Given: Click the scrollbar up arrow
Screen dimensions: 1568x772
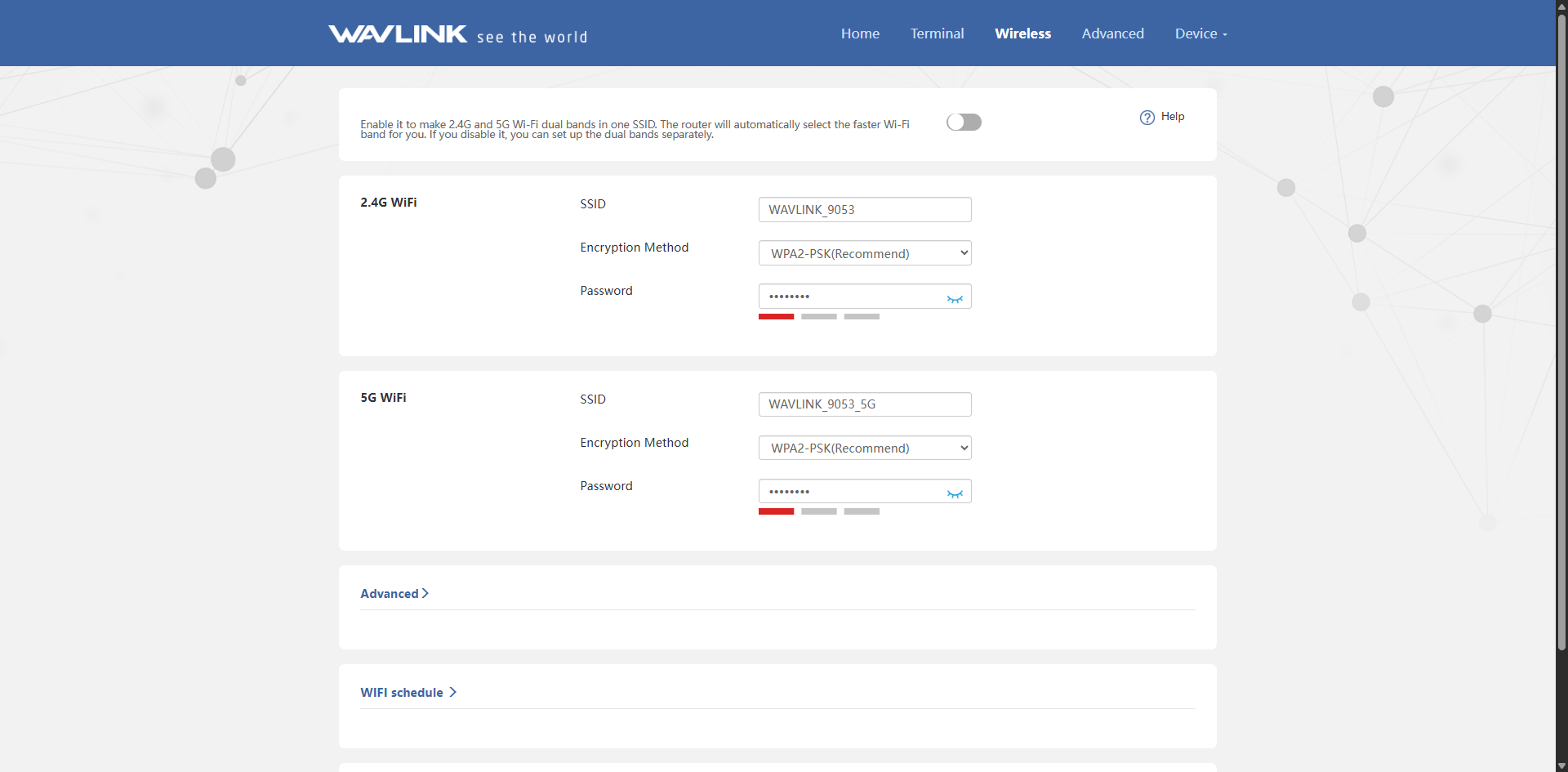Looking at the screenshot, I should click(x=1561, y=6).
